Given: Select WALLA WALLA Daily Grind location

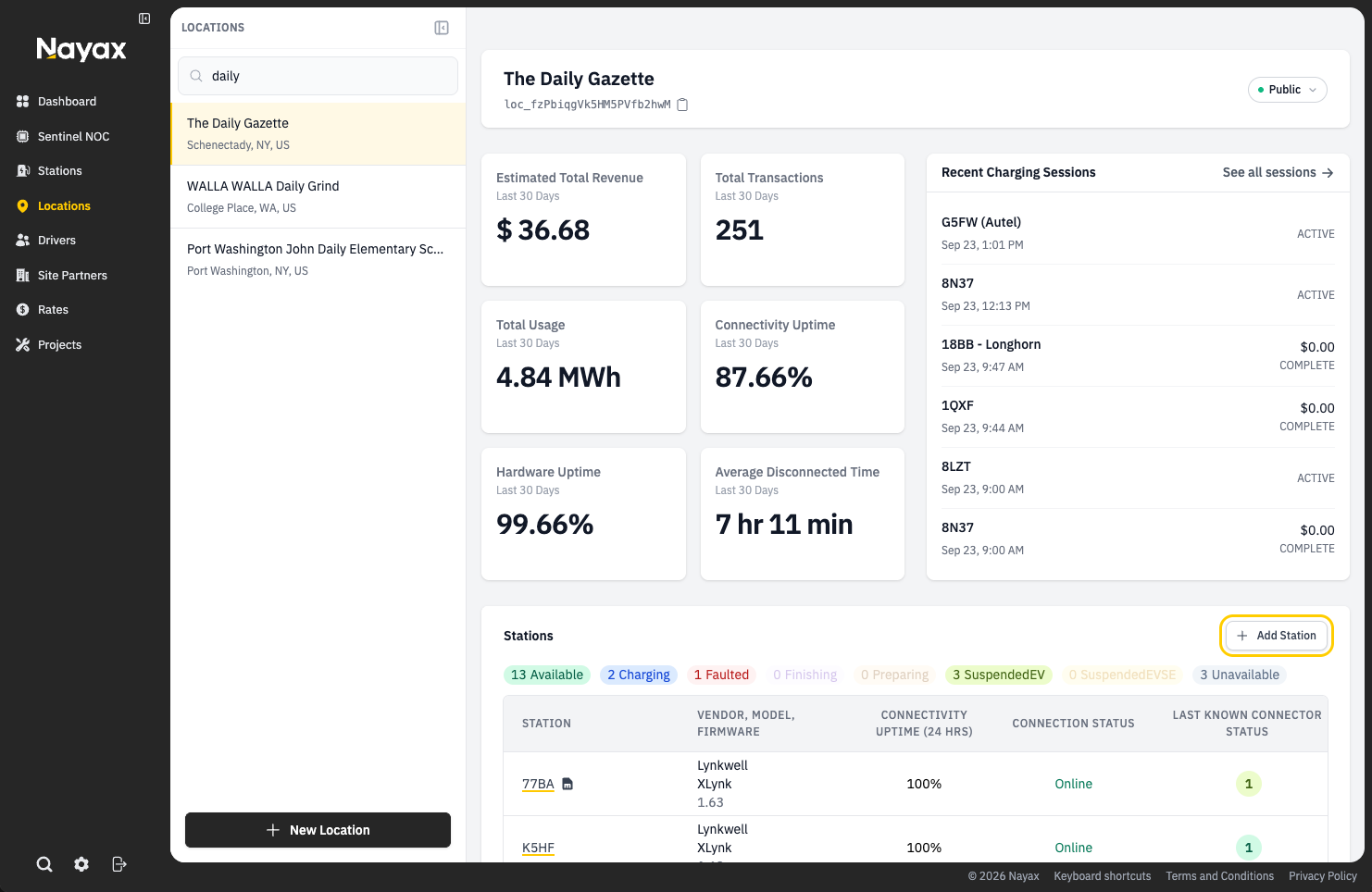Looking at the screenshot, I should (318, 196).
